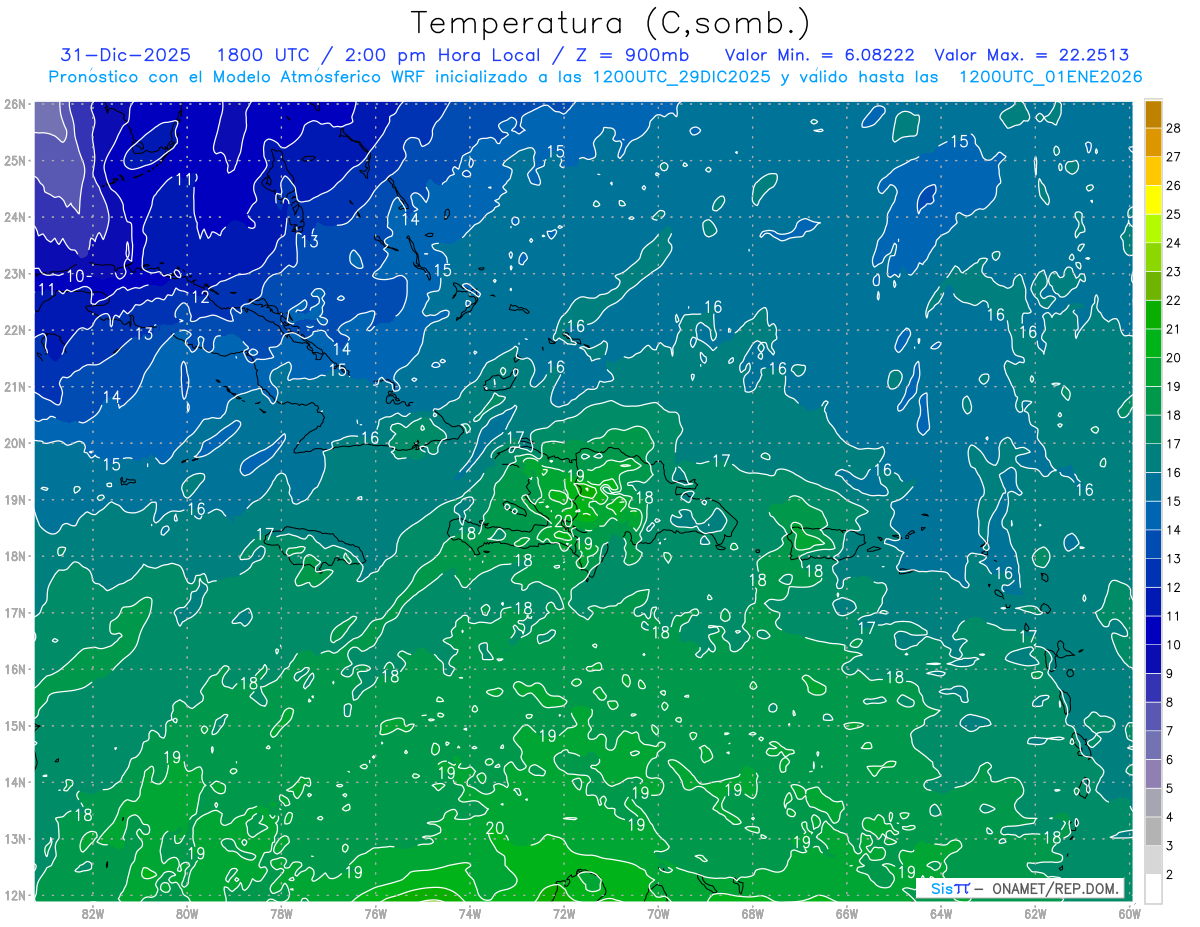The image size is (1200, 927).
Task: Click the contour label '10' on the map
Action: (x=76, y=276)
